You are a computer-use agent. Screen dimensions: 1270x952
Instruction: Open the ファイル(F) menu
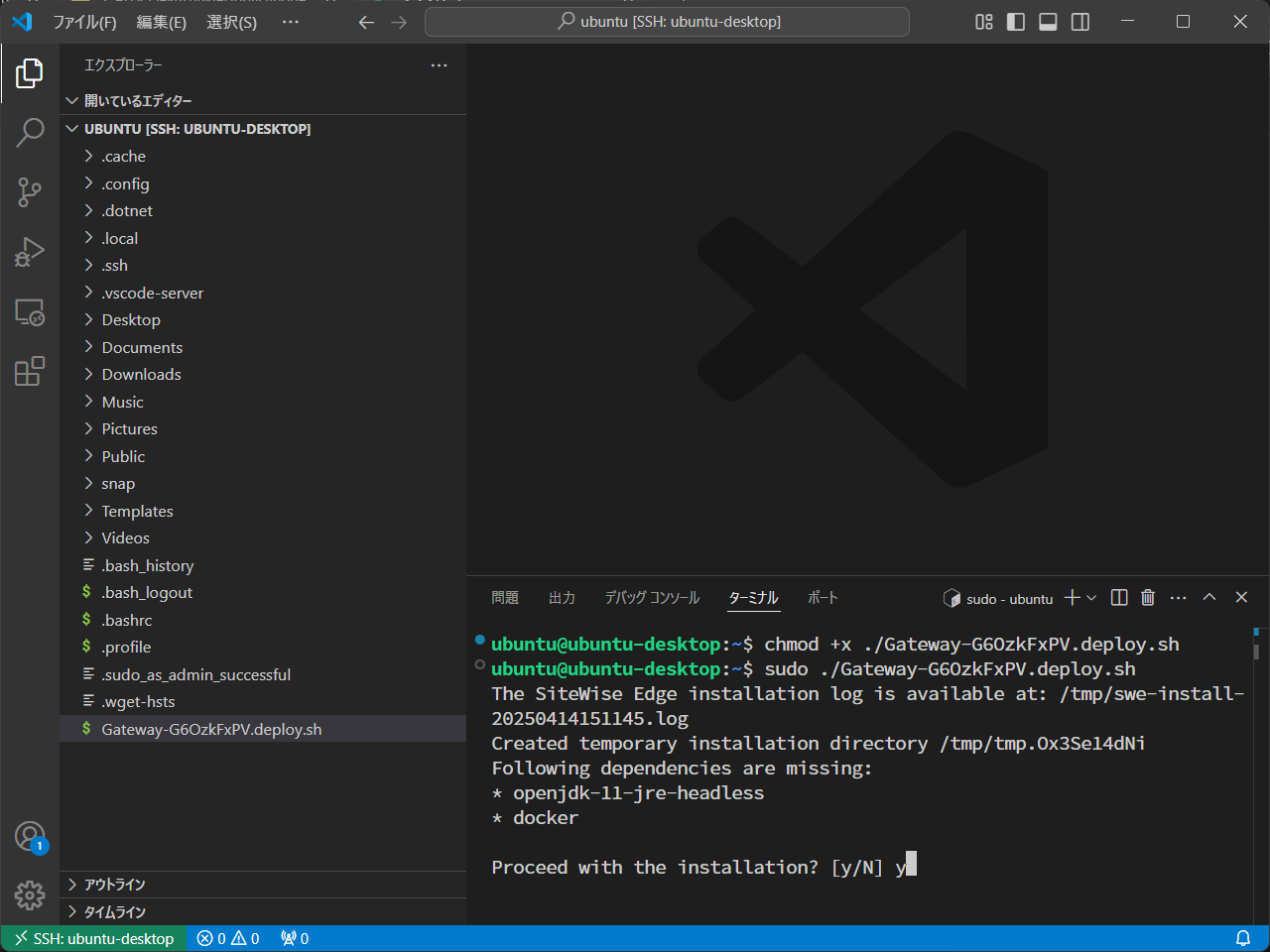[84, 22]
